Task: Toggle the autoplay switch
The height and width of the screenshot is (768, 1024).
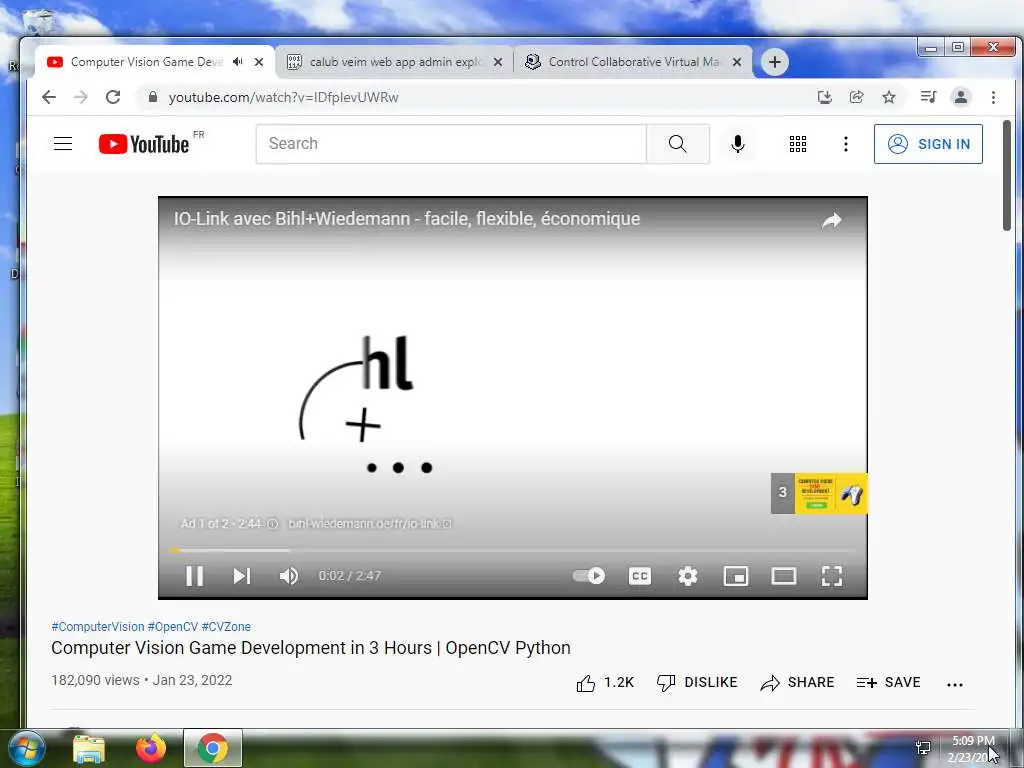Action: tap(589, 576)
